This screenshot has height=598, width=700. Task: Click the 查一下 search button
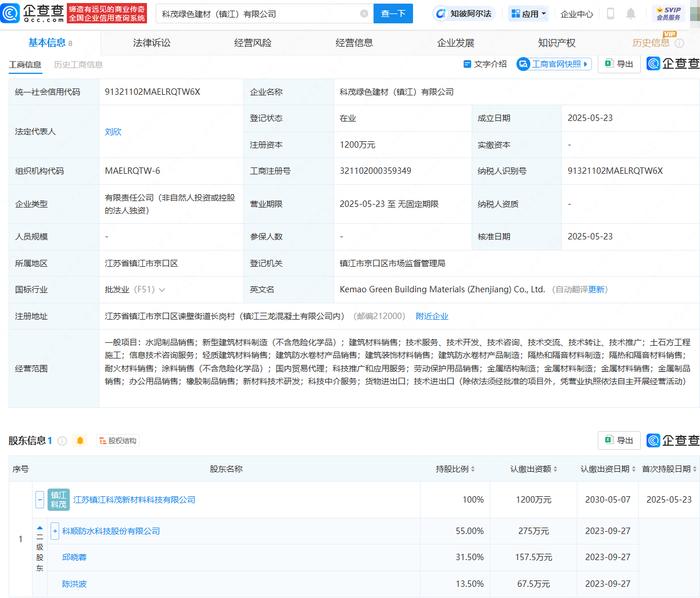393,13
